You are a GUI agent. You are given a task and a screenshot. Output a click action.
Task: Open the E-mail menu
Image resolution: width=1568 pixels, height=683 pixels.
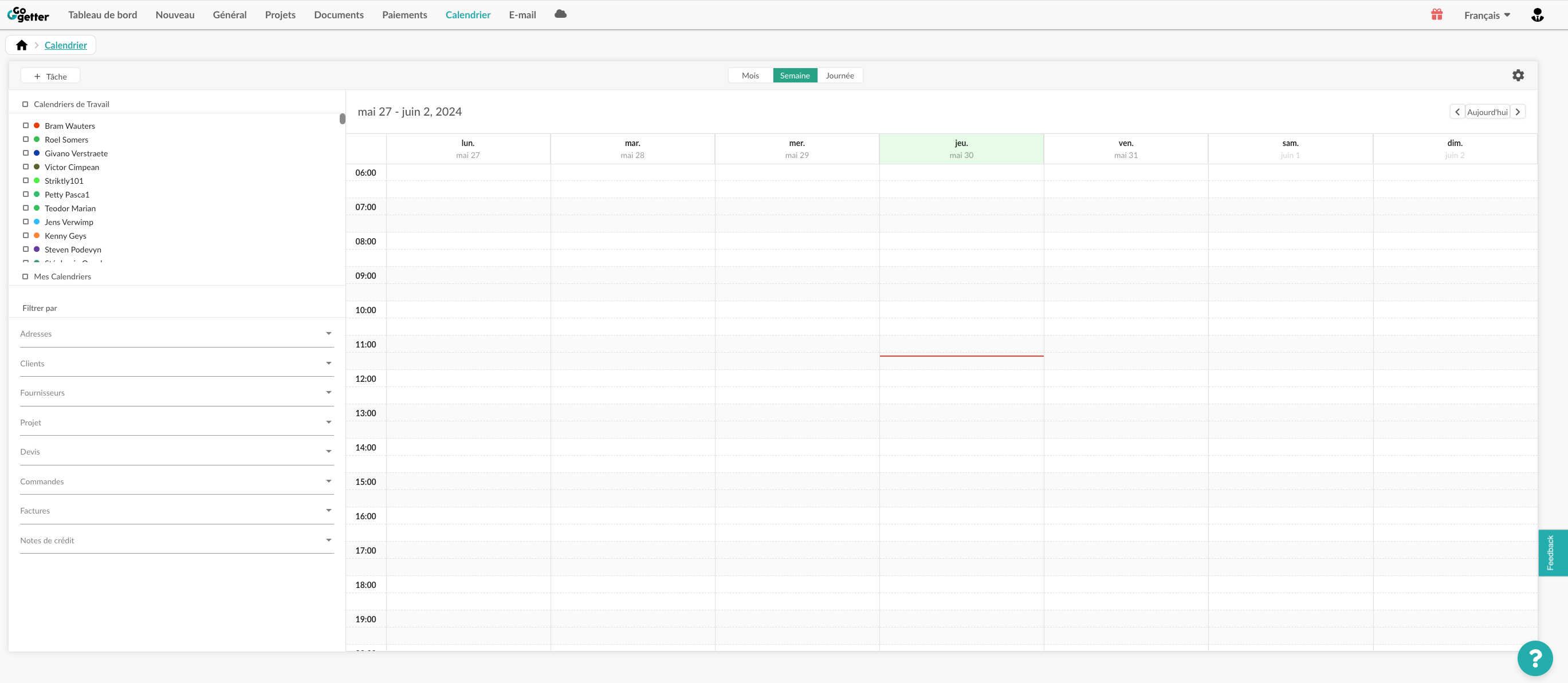522,14
